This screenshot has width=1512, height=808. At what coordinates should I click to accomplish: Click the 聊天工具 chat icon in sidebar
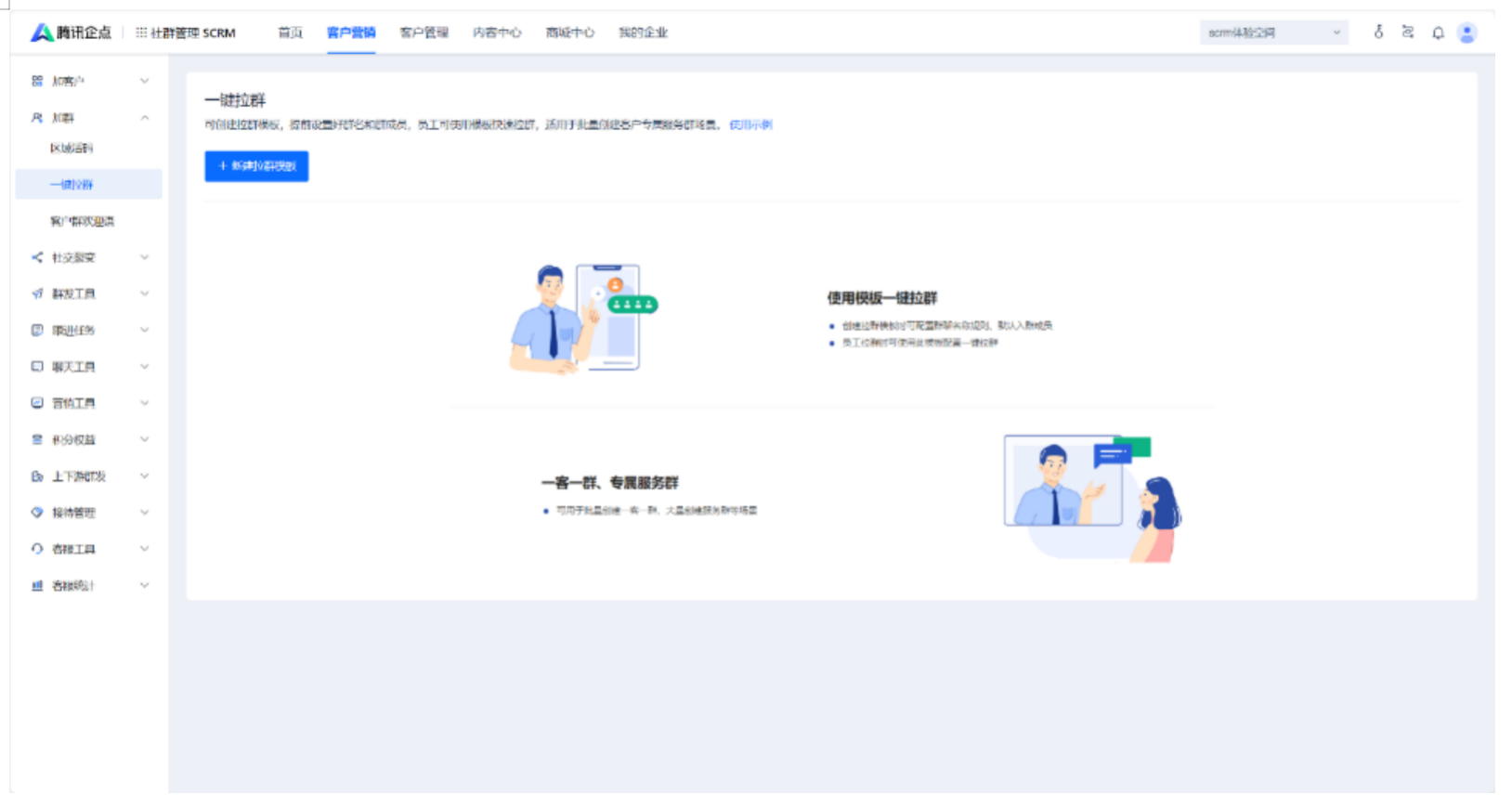pos(37,367)
